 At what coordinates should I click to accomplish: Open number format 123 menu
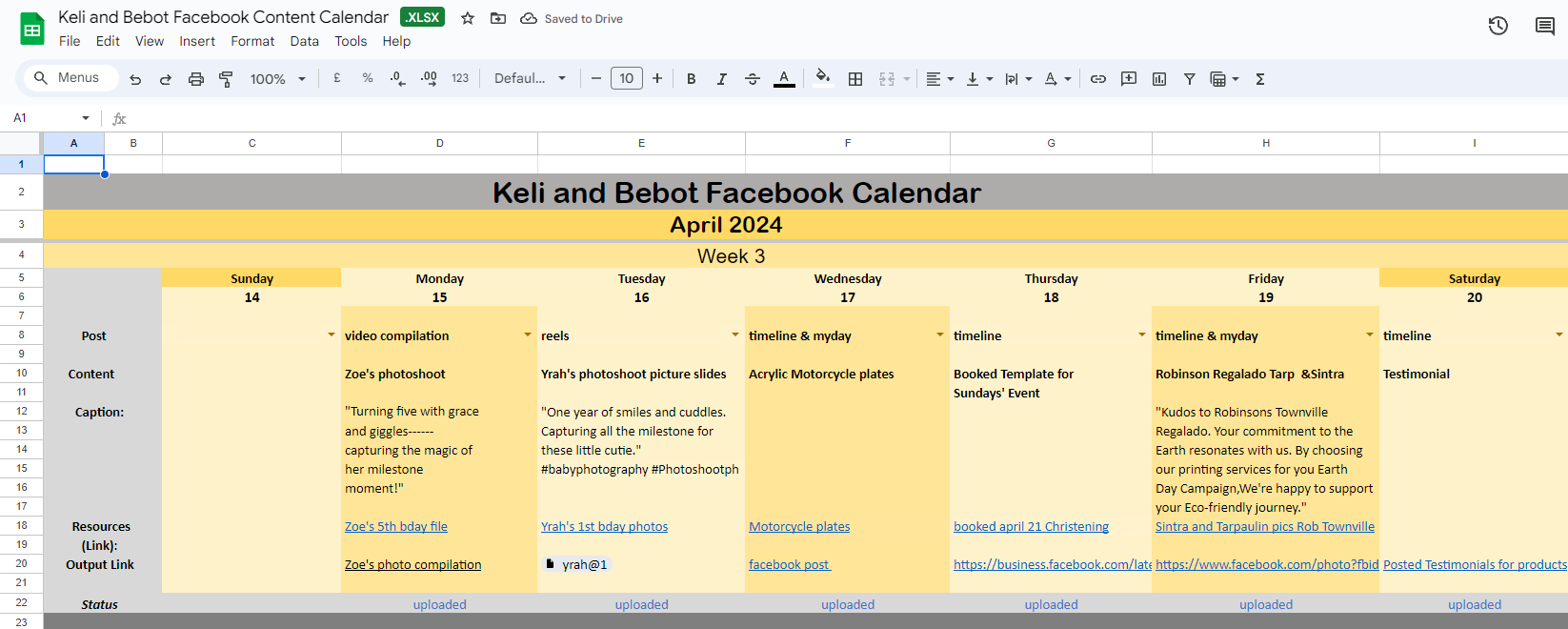pyautogui.click(x=460, y=78)
